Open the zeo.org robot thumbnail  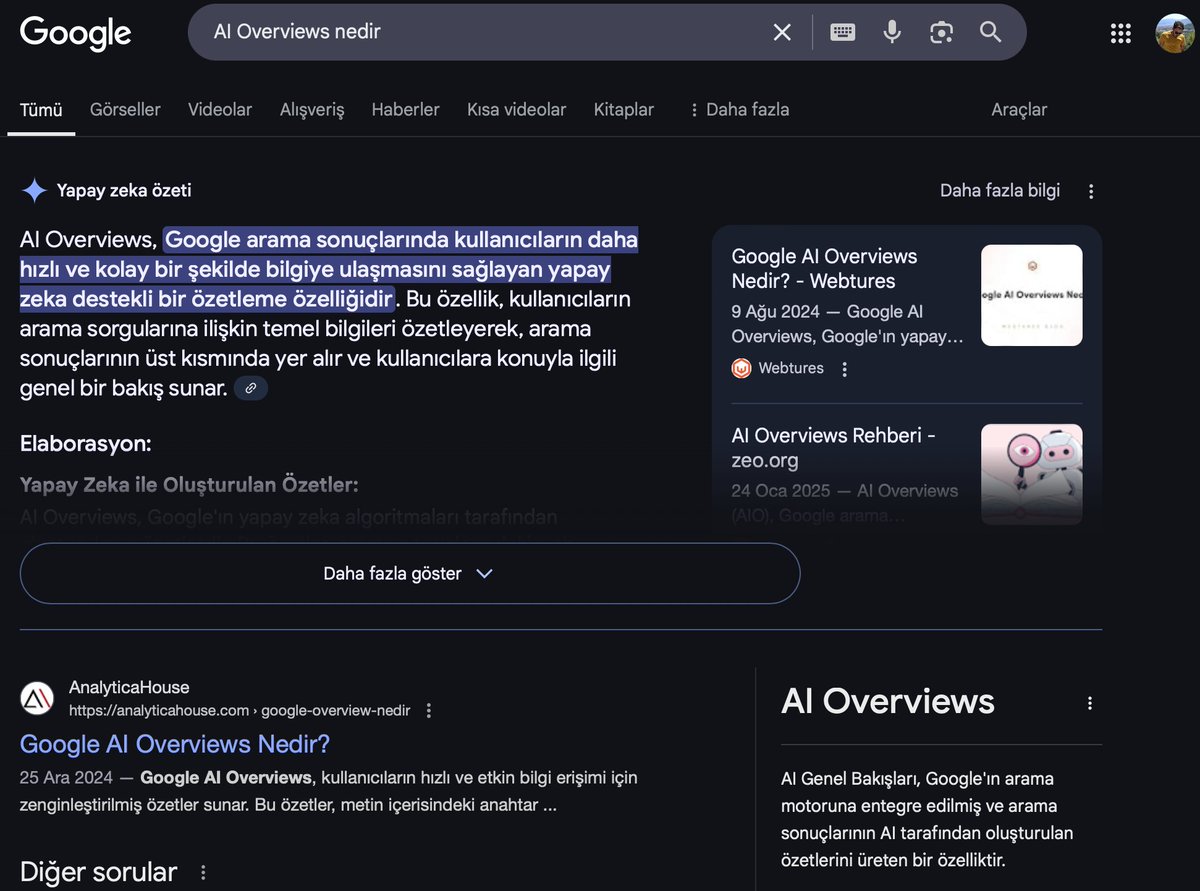1032,474
